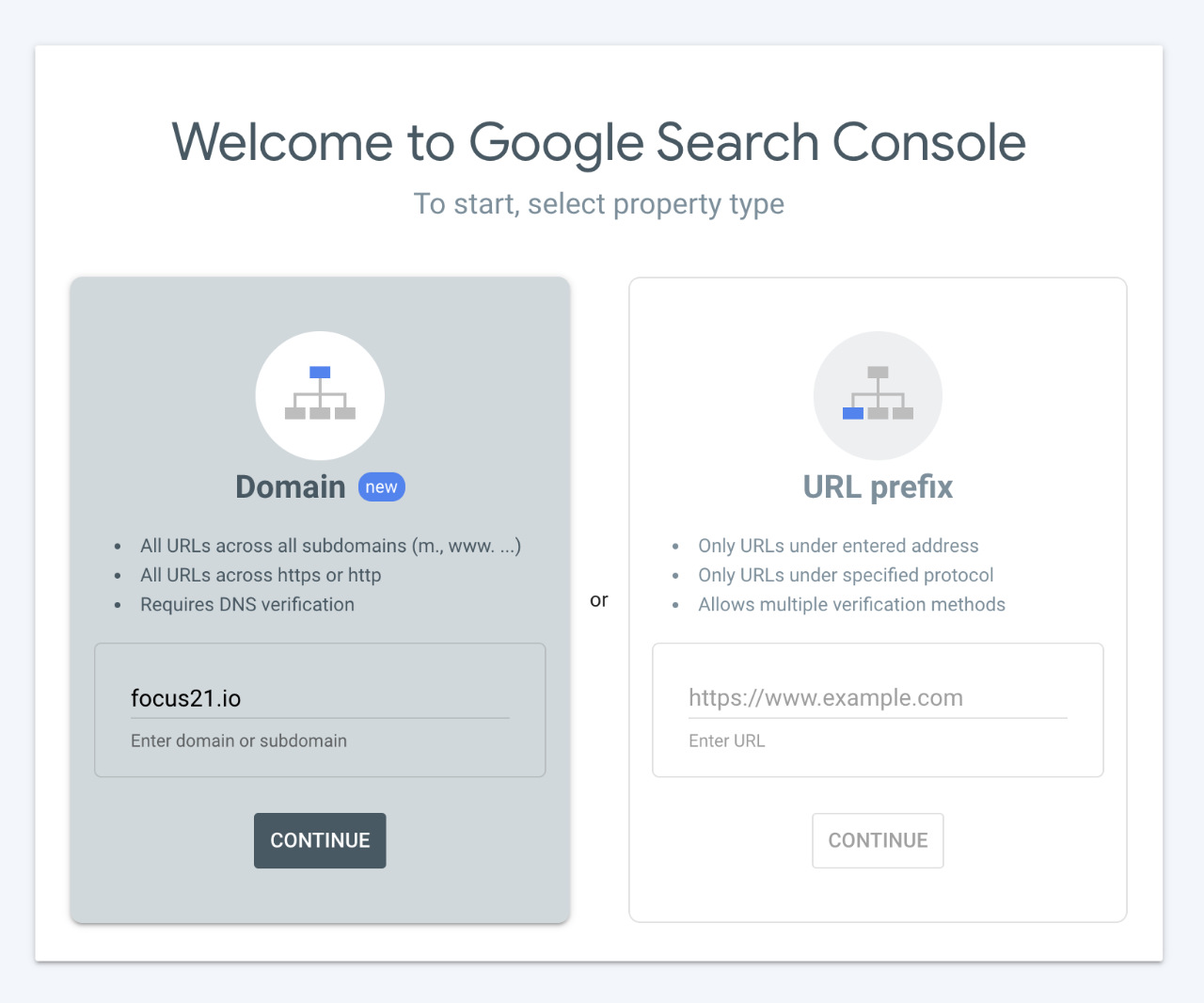Viewport: 1204px width, 1003px height.
Task: Click 'Requires DNS verification' bullet text
Action: 247,605
